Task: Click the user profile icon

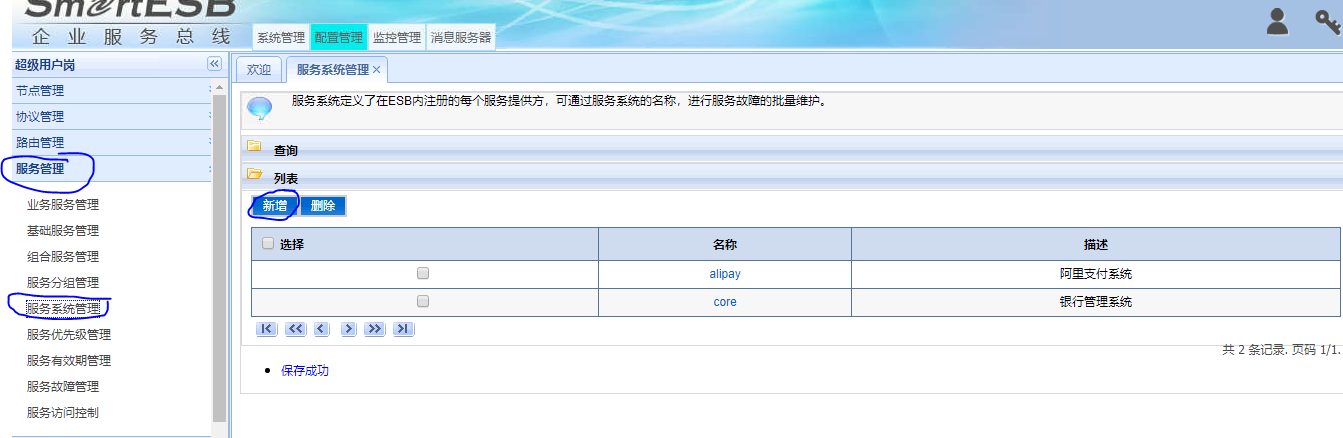Action: point(1277,22)
